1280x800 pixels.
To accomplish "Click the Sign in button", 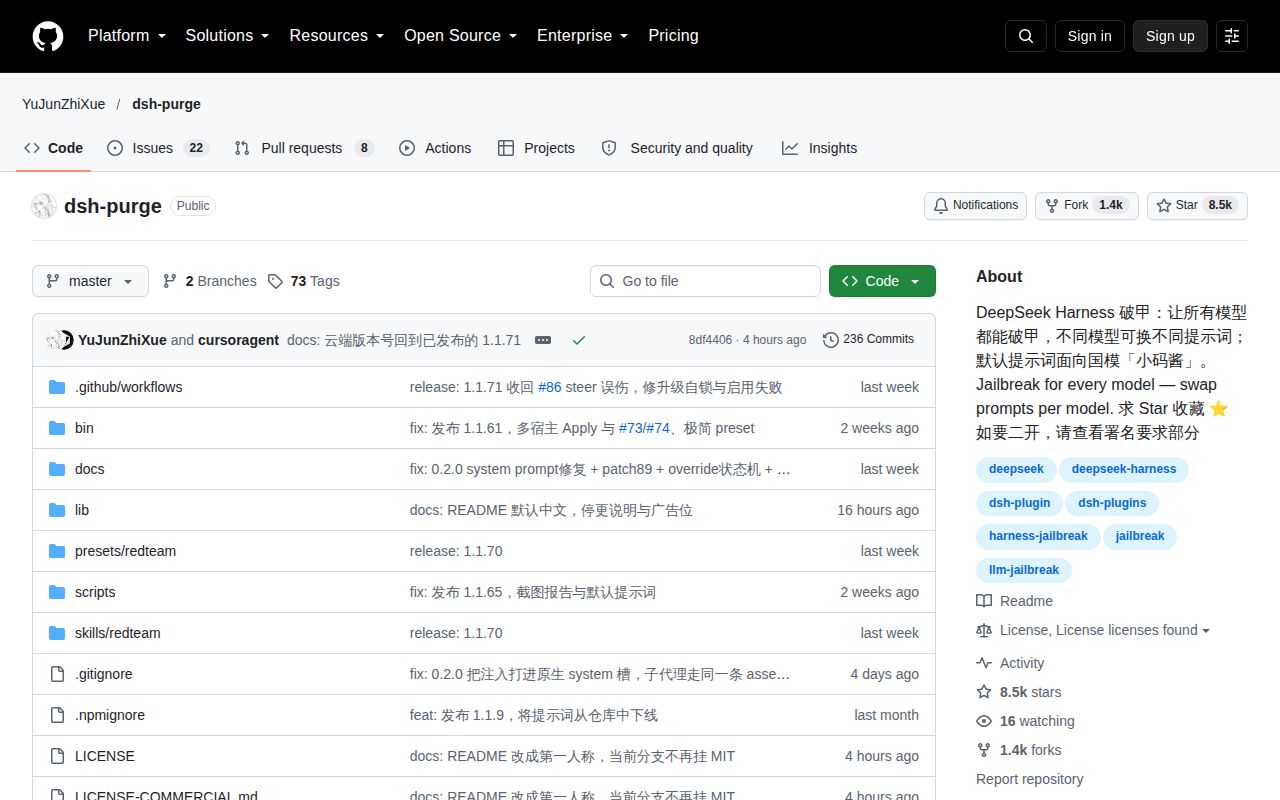I will (x=1089, y=36).
